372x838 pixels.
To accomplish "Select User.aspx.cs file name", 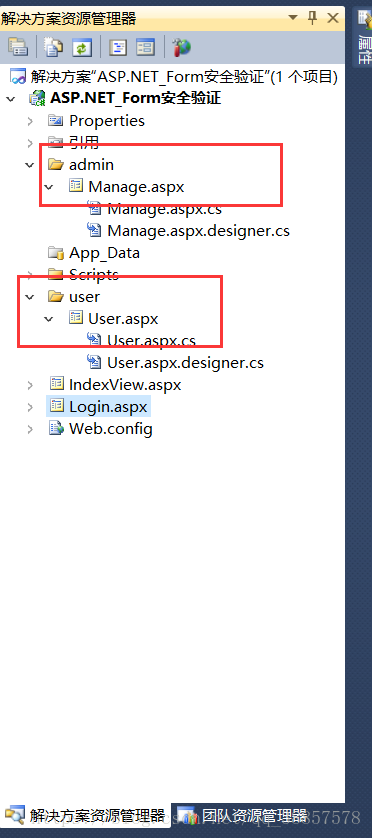I will (151, 340).
